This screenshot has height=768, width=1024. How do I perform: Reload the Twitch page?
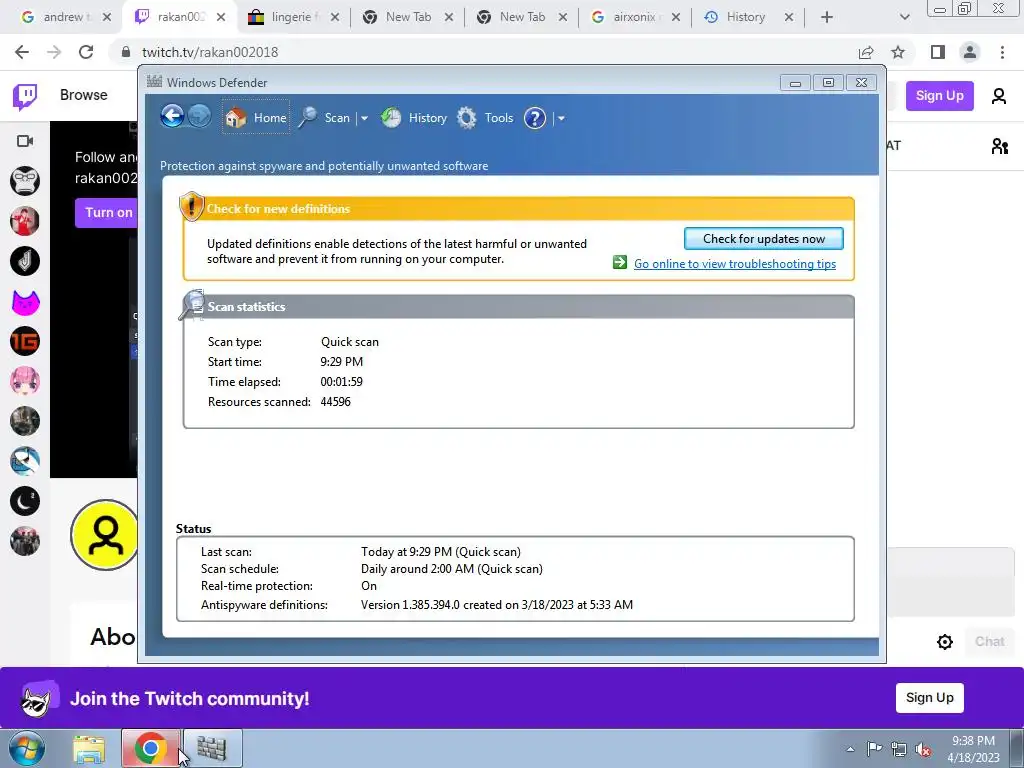pos(86,52)
